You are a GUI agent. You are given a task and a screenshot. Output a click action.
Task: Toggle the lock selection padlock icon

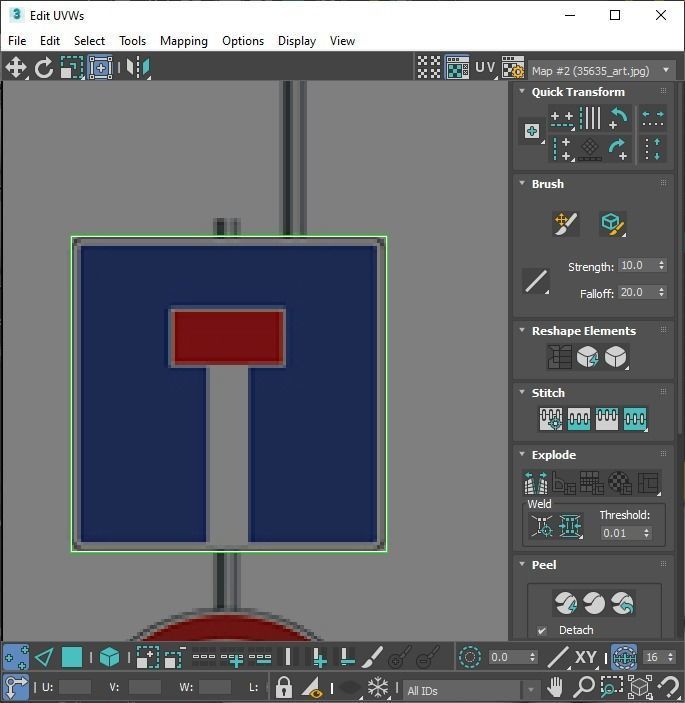(284, 686)
